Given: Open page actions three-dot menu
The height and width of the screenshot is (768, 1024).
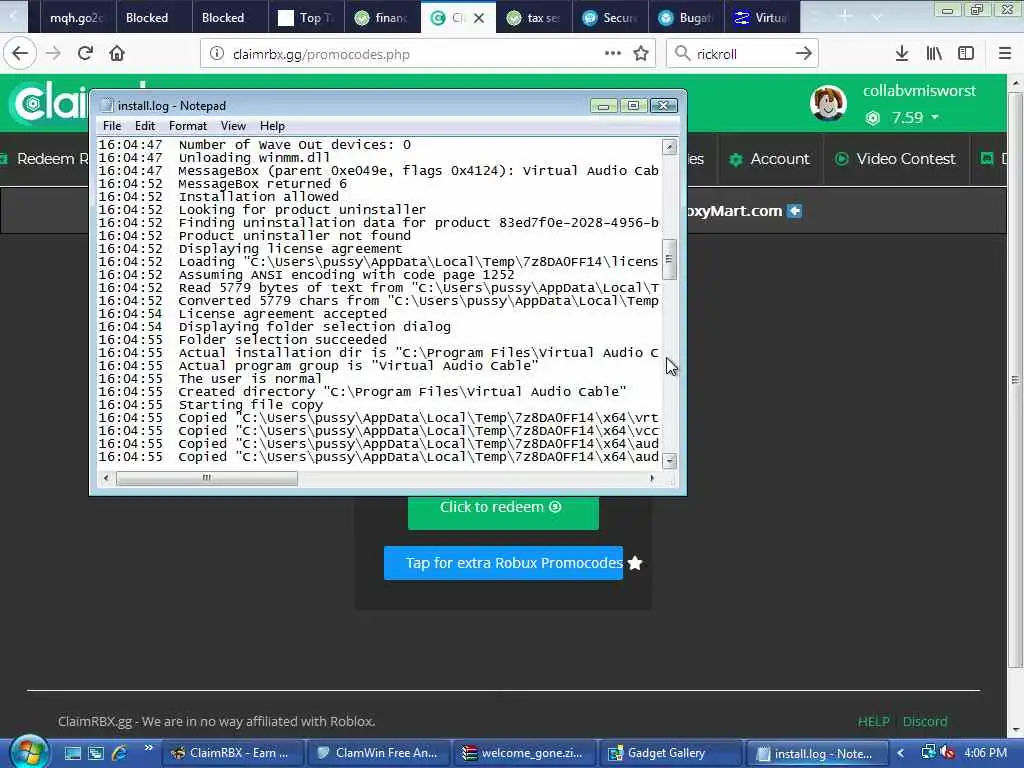Looking at the screenshot, I should (x=613, y=54).
